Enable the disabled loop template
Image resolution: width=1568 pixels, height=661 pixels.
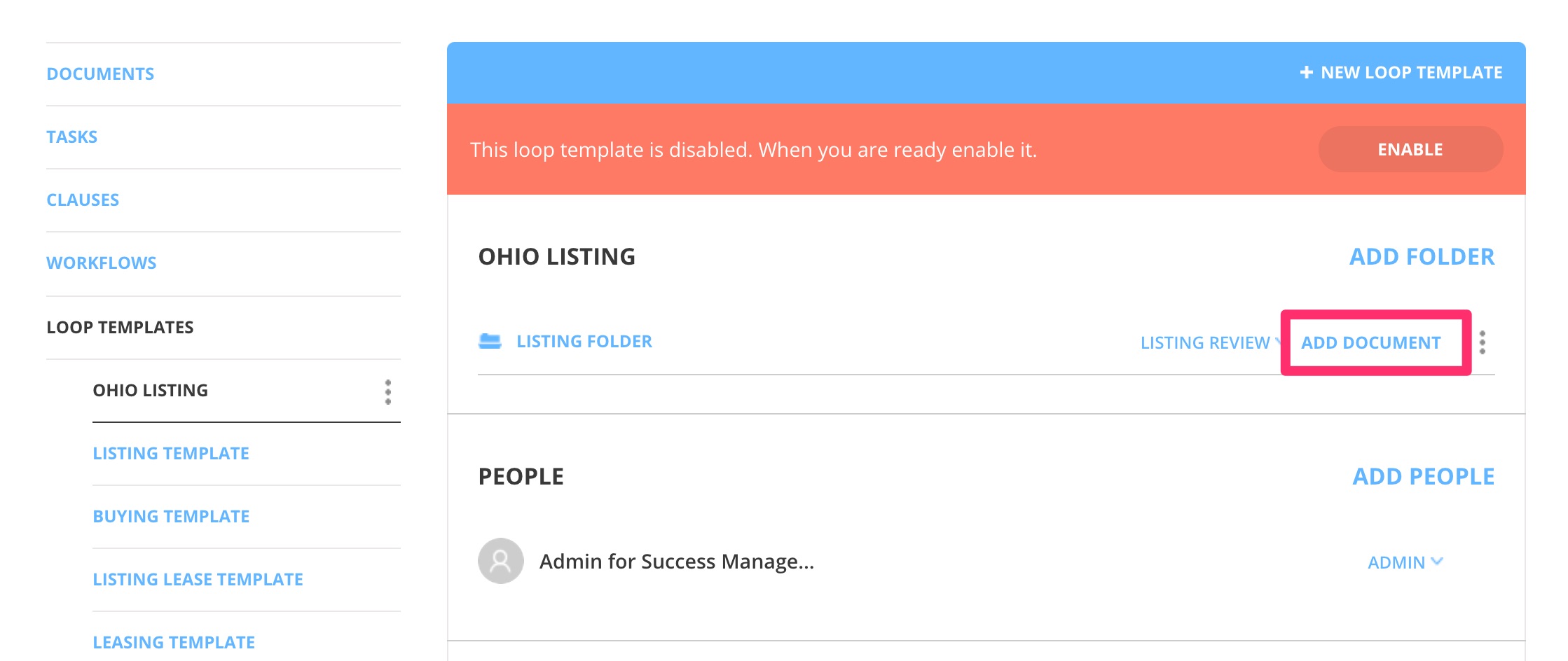pos(1410,148)
